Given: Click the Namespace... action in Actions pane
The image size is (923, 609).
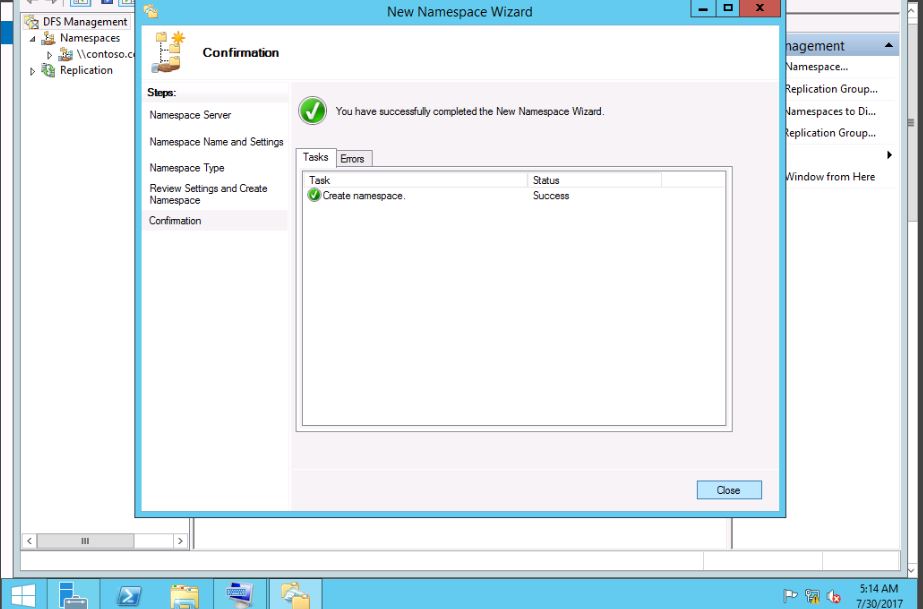Looking at the screenshot, I should pyautogui.click(x=816, y=66).
